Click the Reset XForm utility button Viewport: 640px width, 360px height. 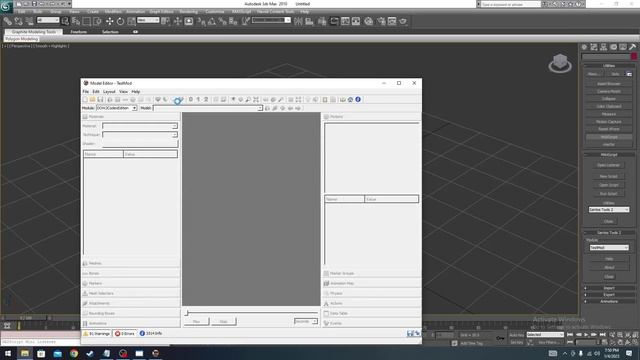[x=609, y=129]
